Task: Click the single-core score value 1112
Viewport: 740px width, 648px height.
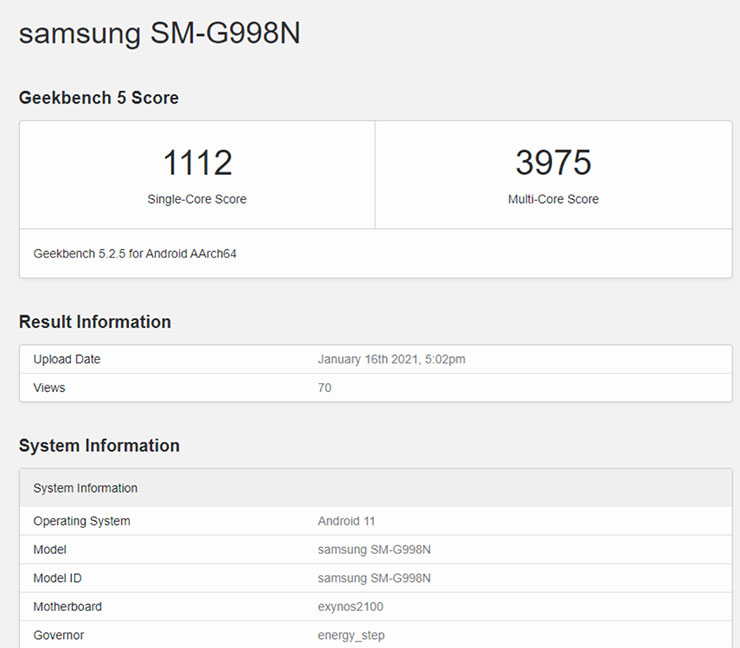Action: click(x=197, y=162)
